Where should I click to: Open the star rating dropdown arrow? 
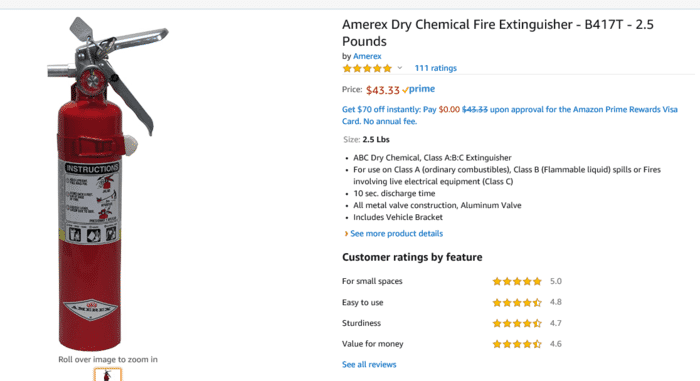(x=400, y=68)
